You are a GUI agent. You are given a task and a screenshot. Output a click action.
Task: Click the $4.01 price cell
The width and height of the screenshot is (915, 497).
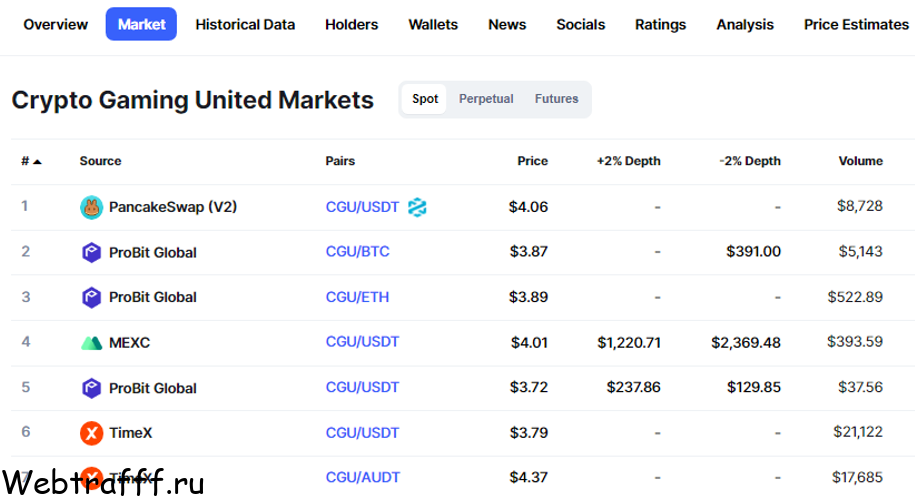click(529, 342)
